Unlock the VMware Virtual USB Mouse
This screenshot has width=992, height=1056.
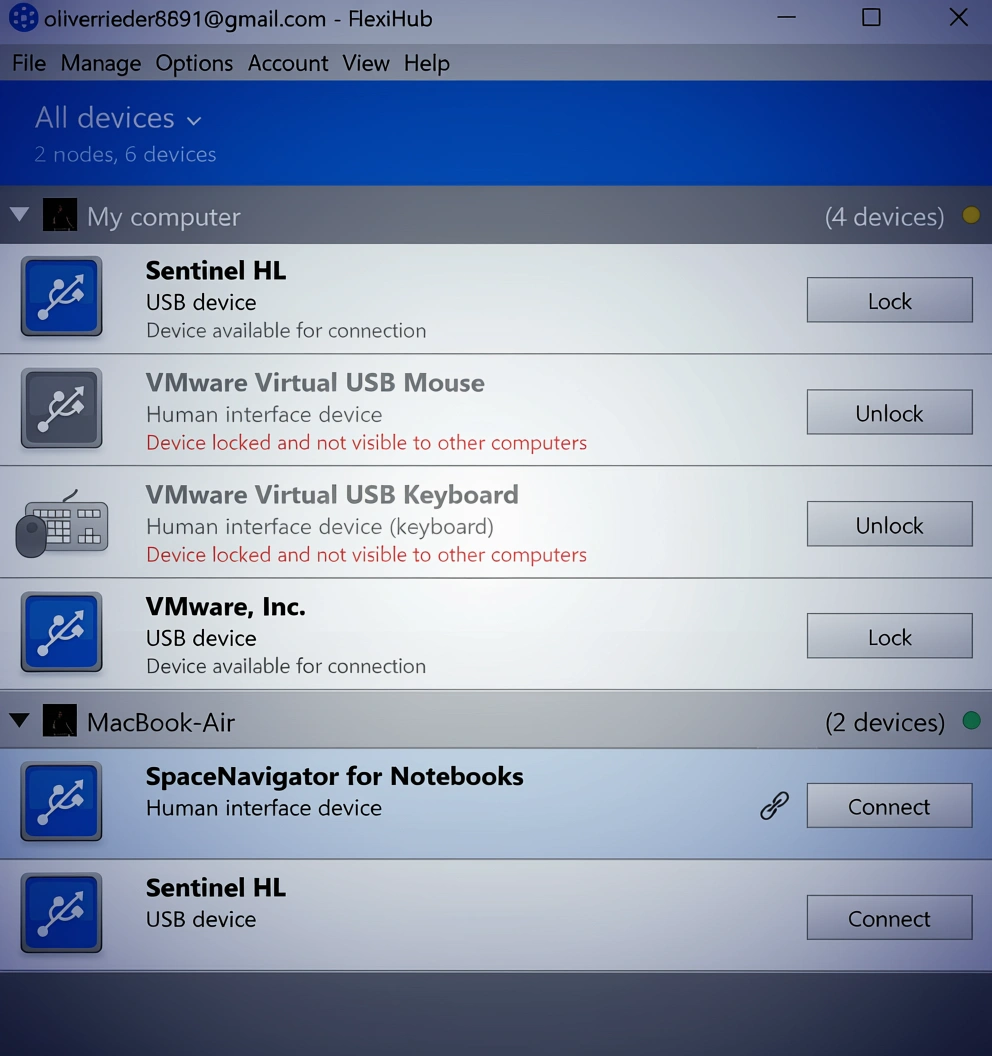pos(889,413)
